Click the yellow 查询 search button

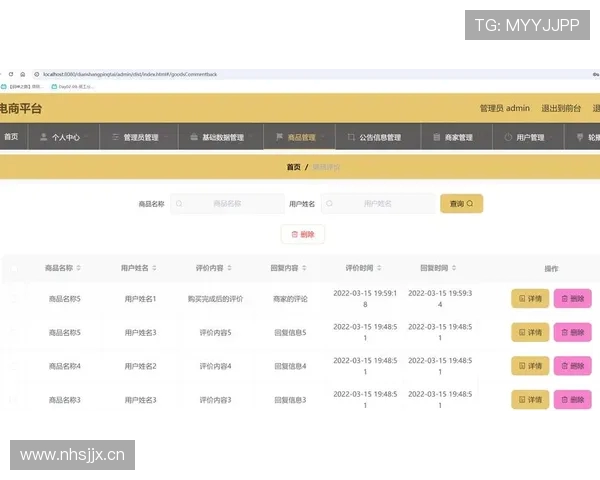point(461,204)
